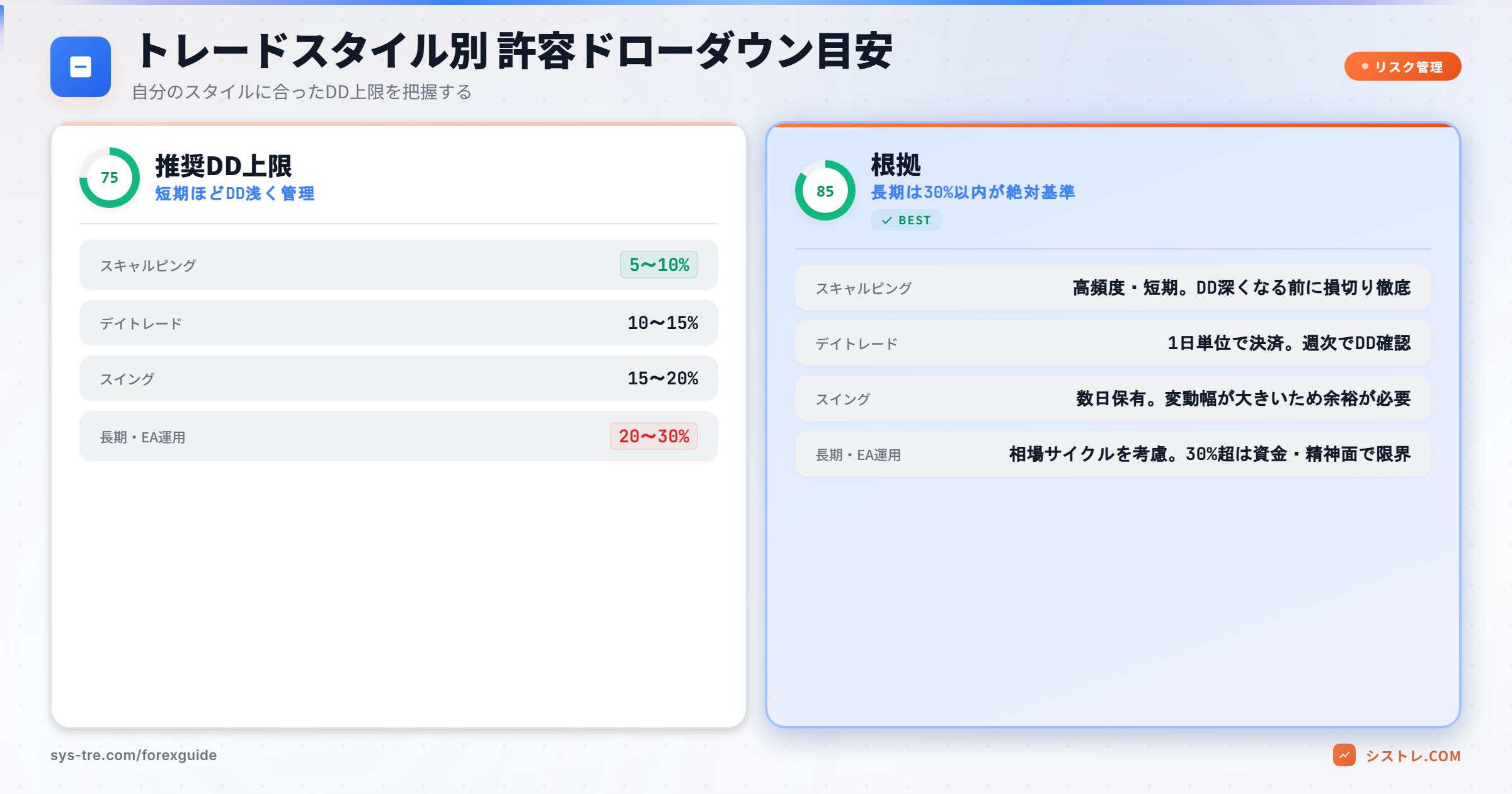Click 相場サイクルを考慮 explanation text
The width and height of the screenshot is (1512, 794).
(x=1210, y=454)
